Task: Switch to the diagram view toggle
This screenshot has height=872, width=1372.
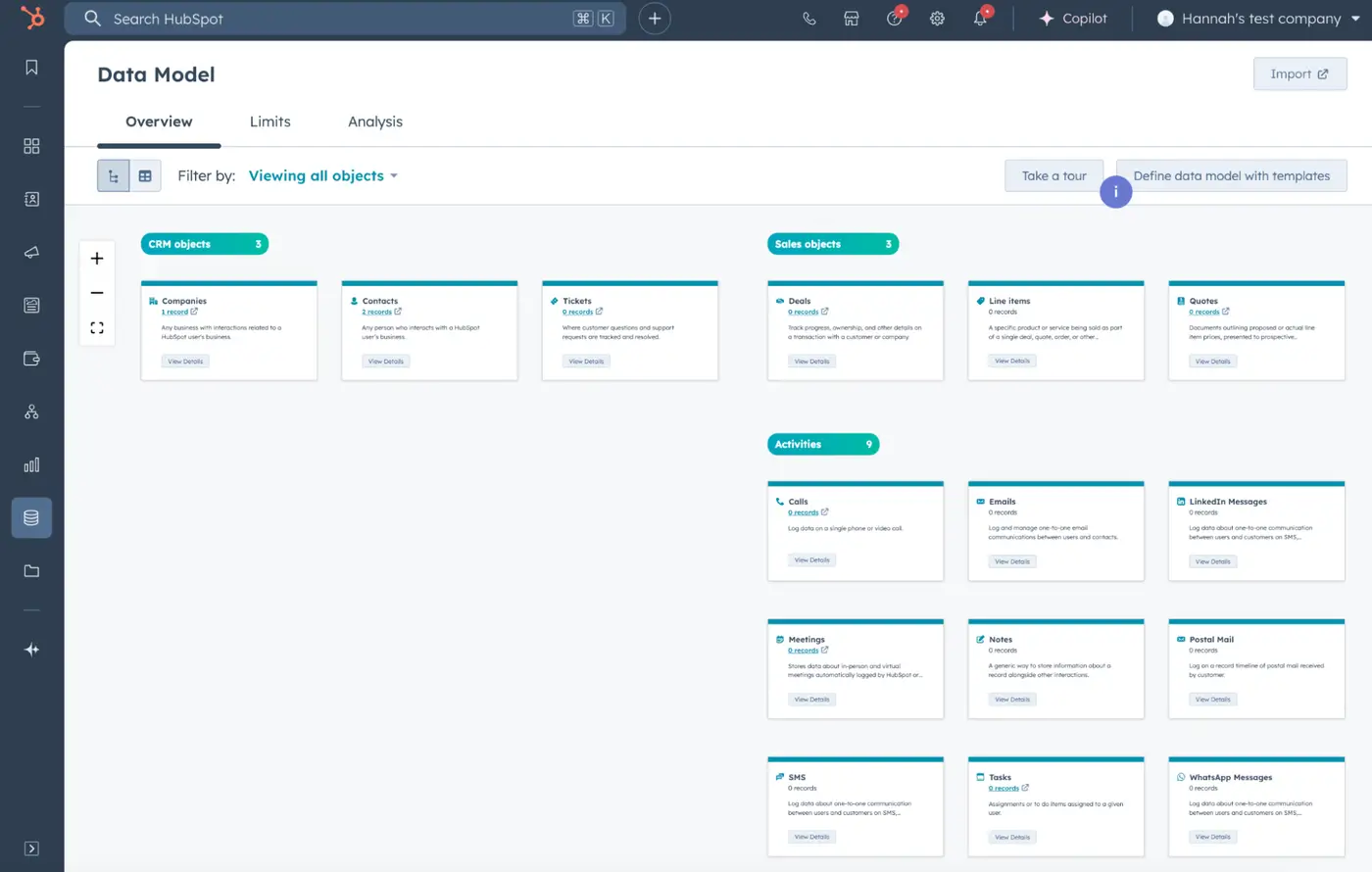Action: click(114, 176)
